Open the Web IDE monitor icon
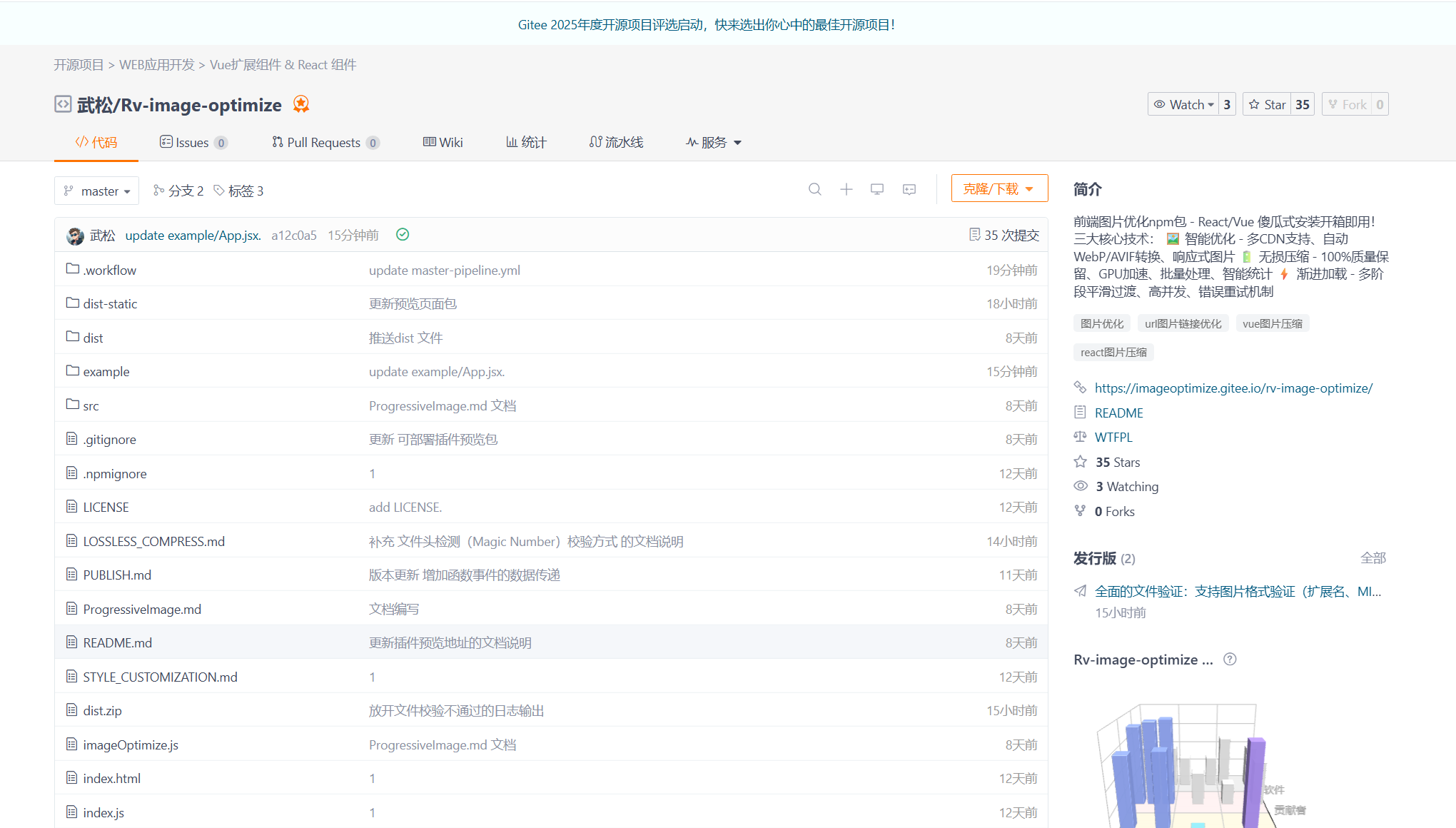The image size is (1456, 828). click(x=877, y=189)
